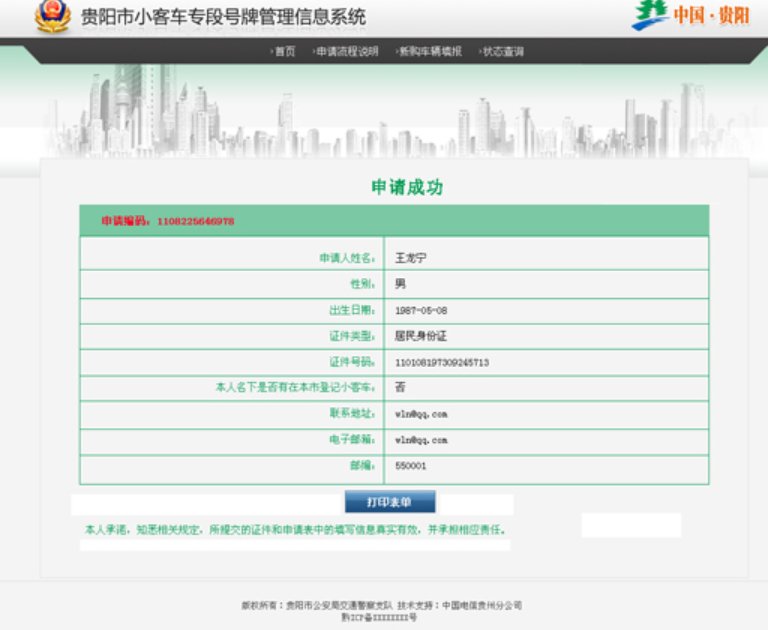Select ID type 居民身份证
This screenshot has height=630, width=768.
click(421, 336)
